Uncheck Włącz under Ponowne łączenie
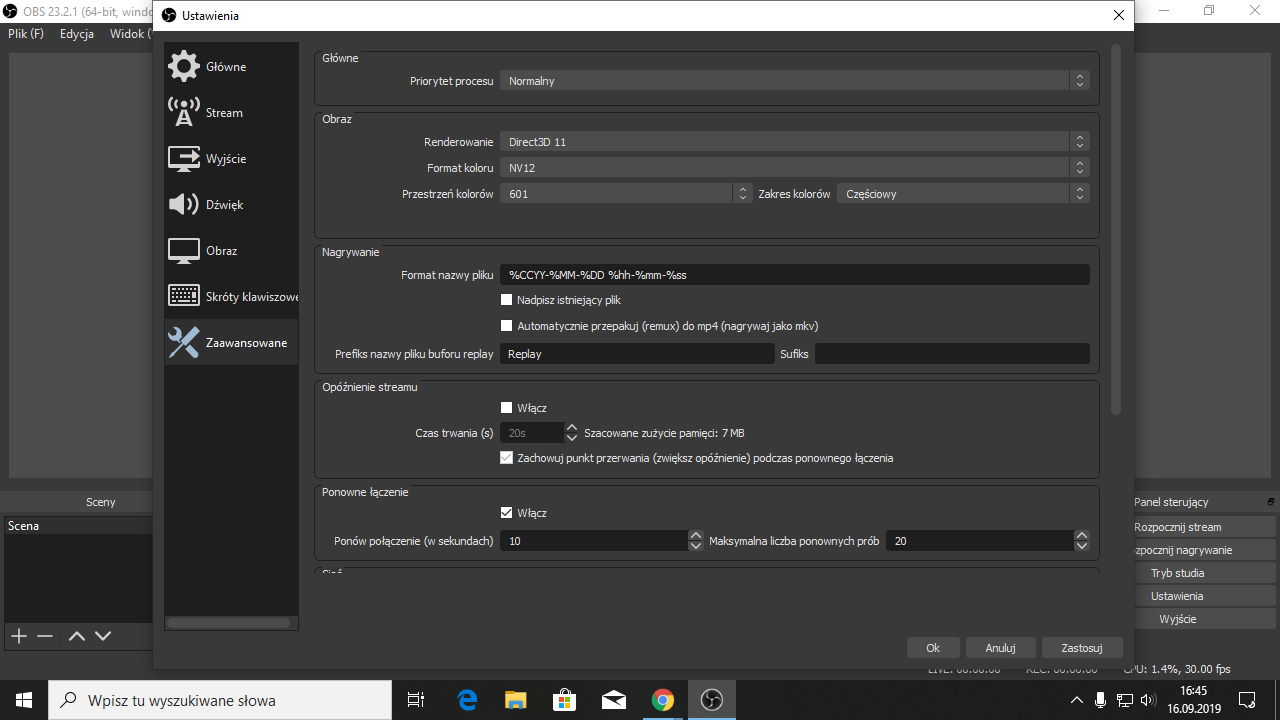1280x720 pixels. pyautogui.click(x=506, y=513)
